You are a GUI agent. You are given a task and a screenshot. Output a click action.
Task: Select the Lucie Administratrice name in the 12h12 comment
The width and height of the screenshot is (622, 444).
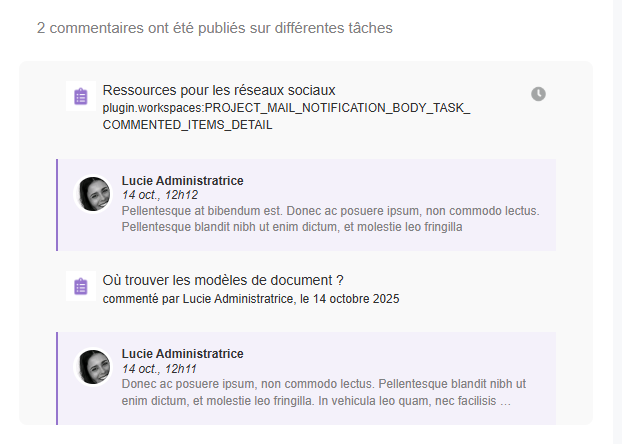182,180
